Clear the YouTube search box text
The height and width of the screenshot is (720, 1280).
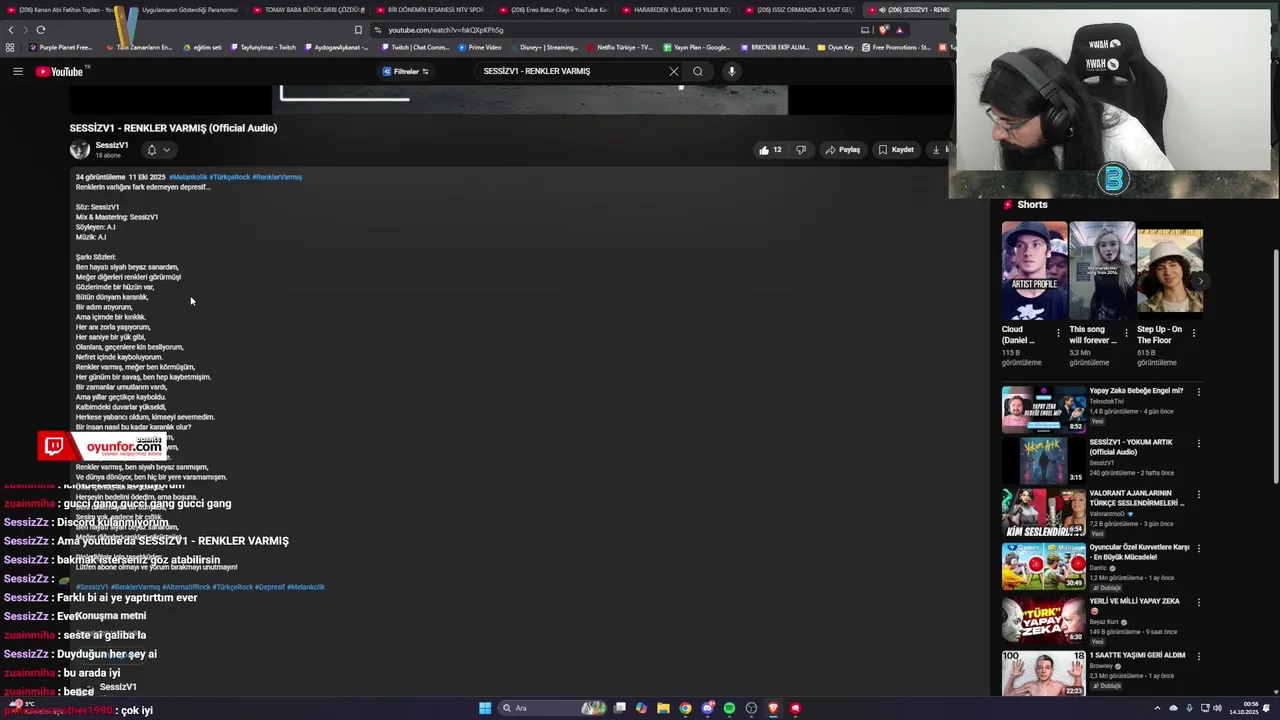click(x=673, y=71)
